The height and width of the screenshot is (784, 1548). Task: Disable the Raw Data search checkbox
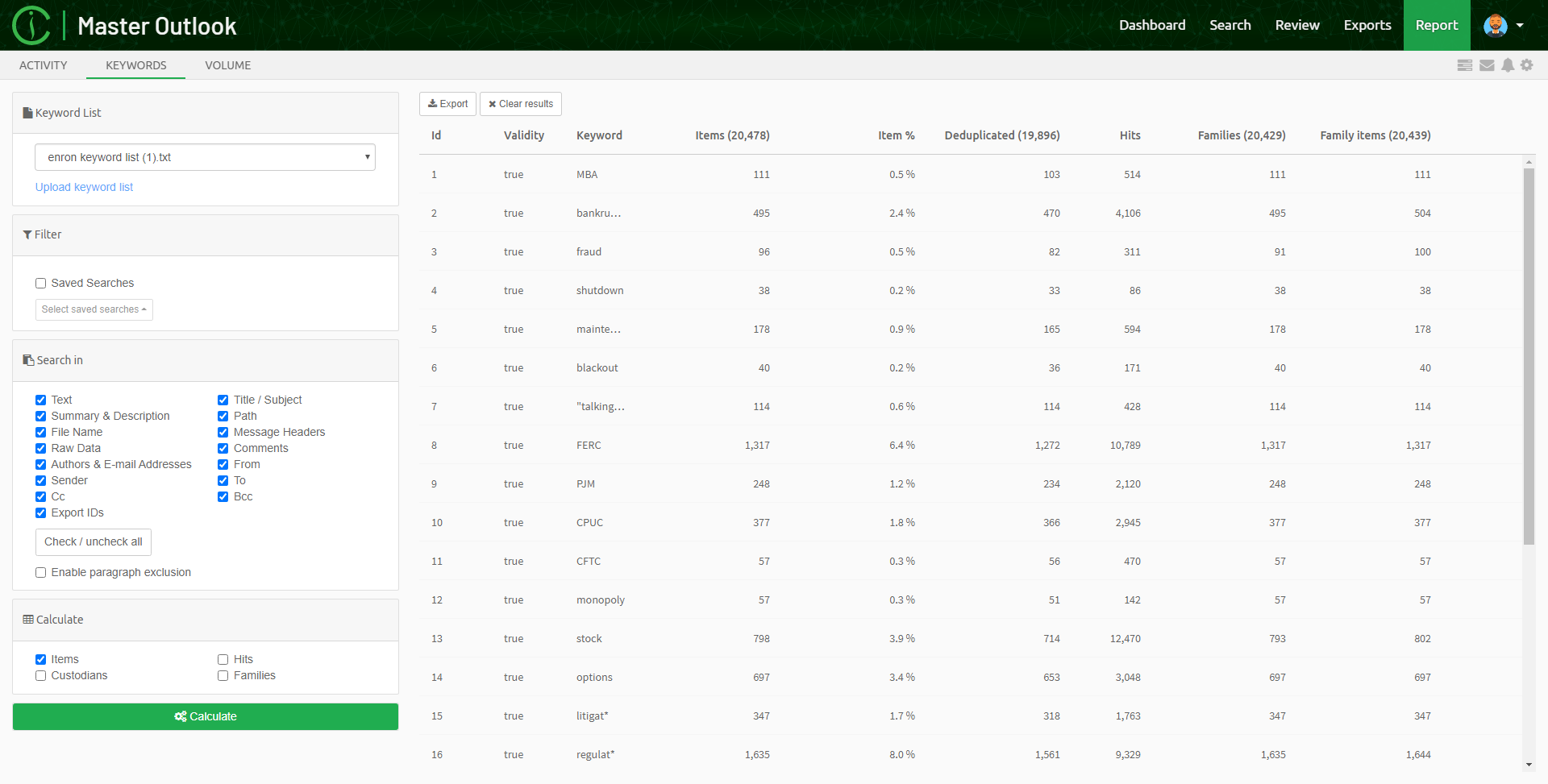pos(40,448)
